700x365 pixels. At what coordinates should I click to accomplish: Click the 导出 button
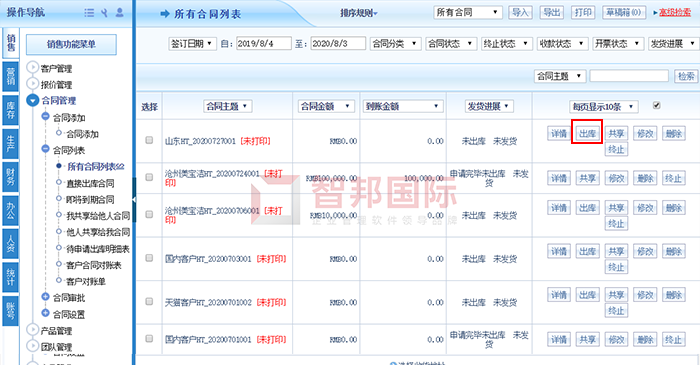tap(551, 12)
